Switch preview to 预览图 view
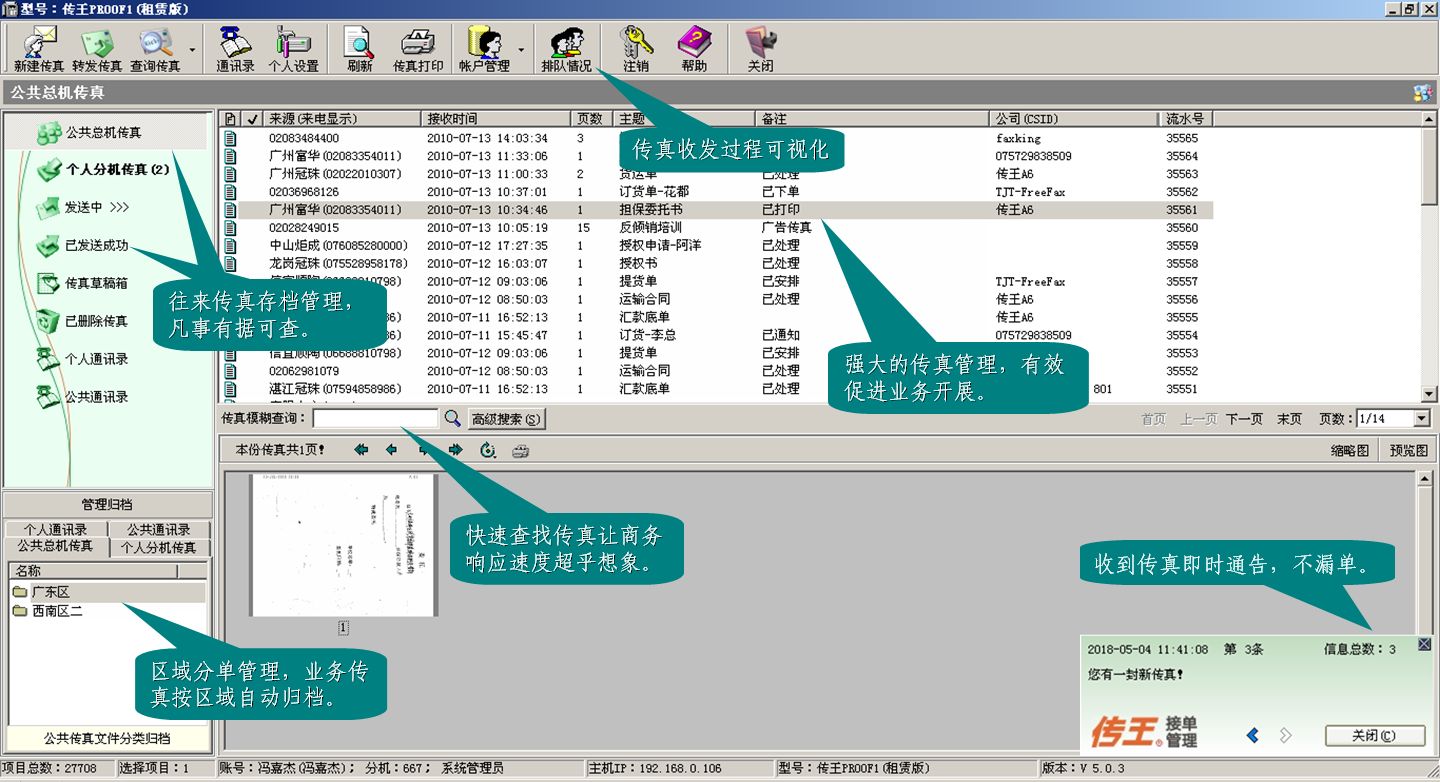This screenshot has height=782, width=1440. pos(1409,450)
